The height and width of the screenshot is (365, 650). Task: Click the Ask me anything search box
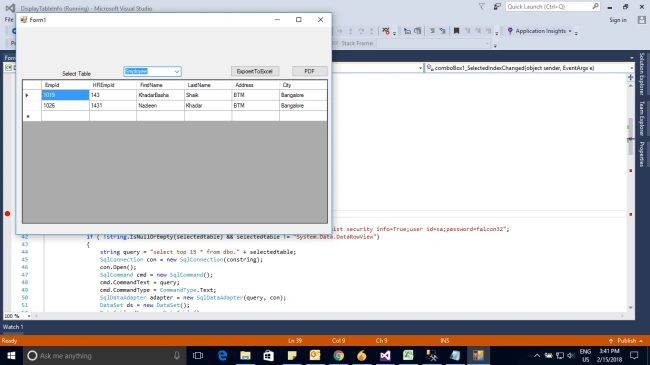(x=104, y=355)
